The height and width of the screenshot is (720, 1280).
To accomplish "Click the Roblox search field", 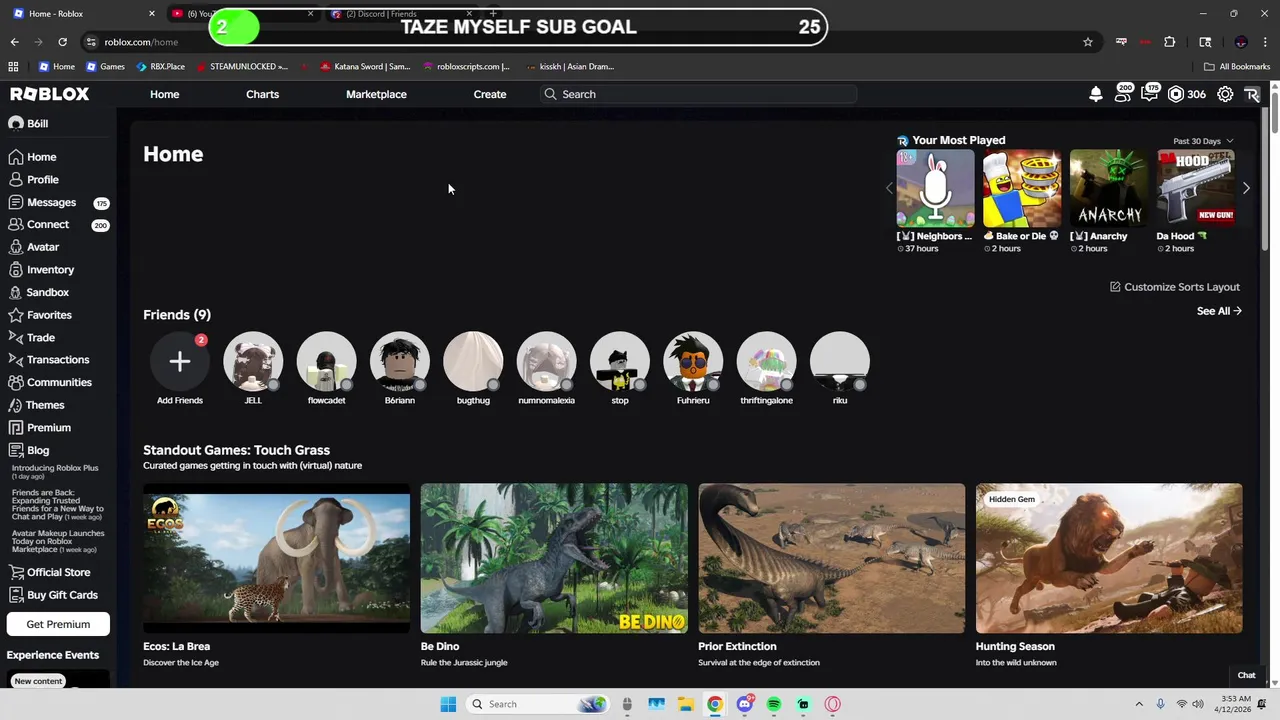I will [x=698, y=94].
